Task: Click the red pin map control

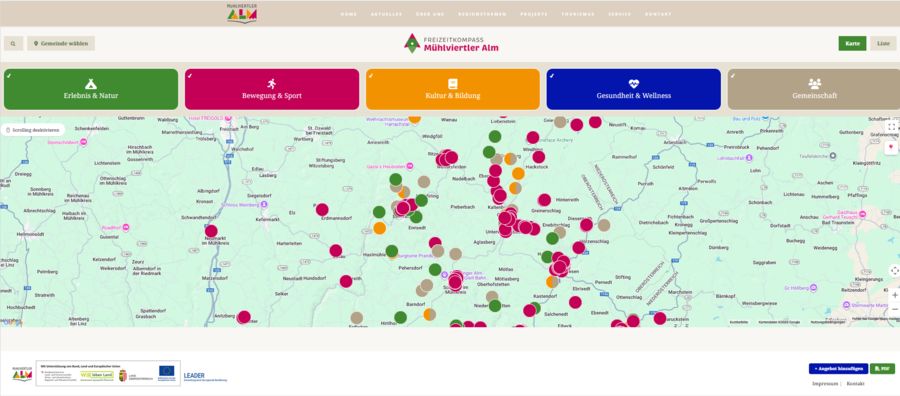Action: pos(891,147)
